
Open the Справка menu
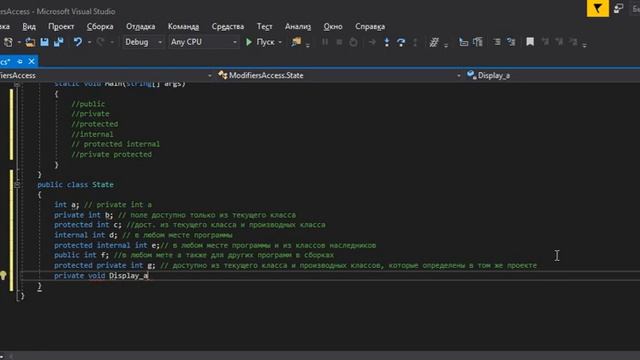(x=370, y=27)
